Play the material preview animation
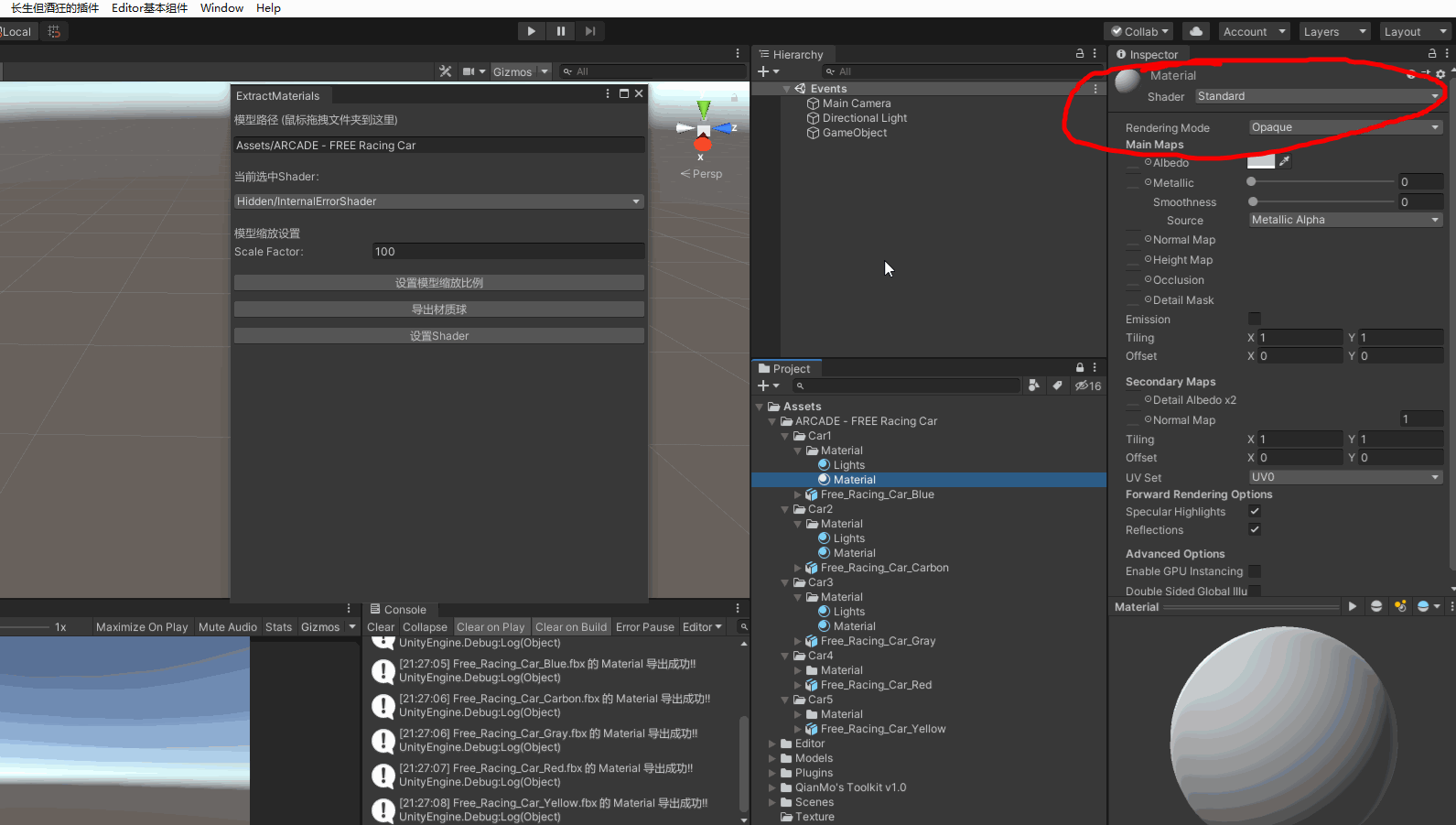 1353,606
